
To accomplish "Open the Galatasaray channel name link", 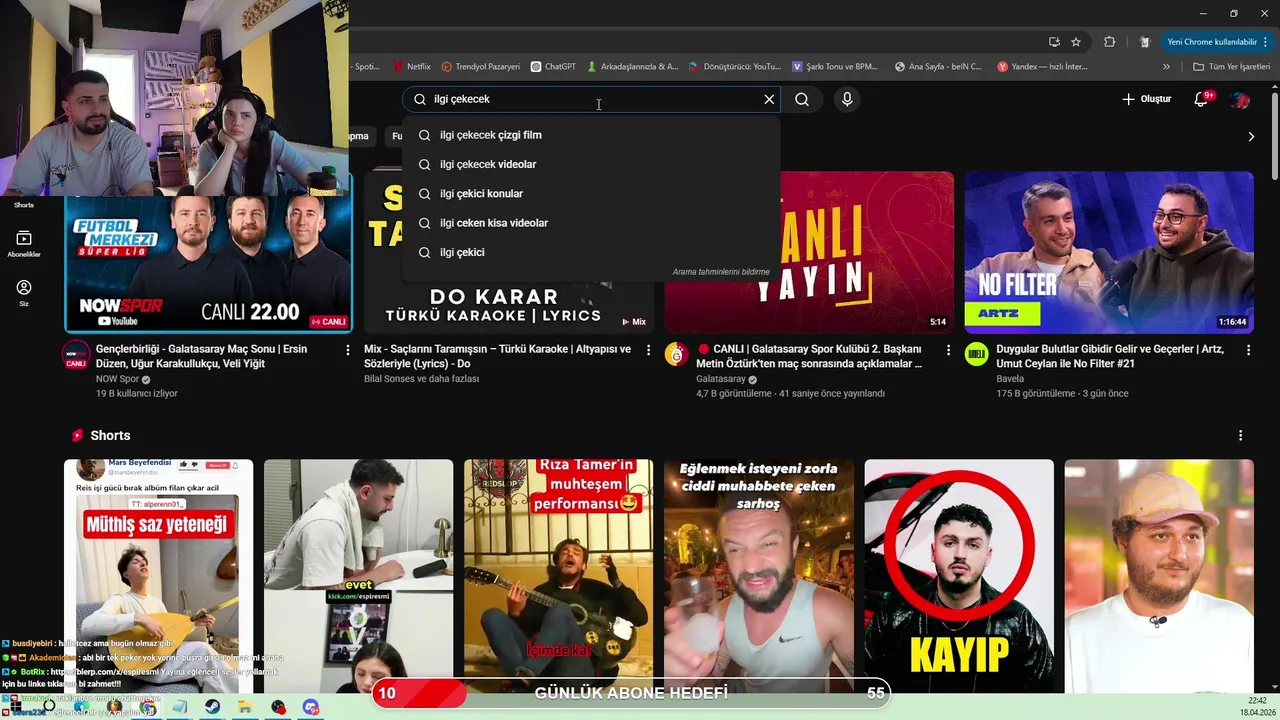I will pyautogui.click(x=721, y=379).
